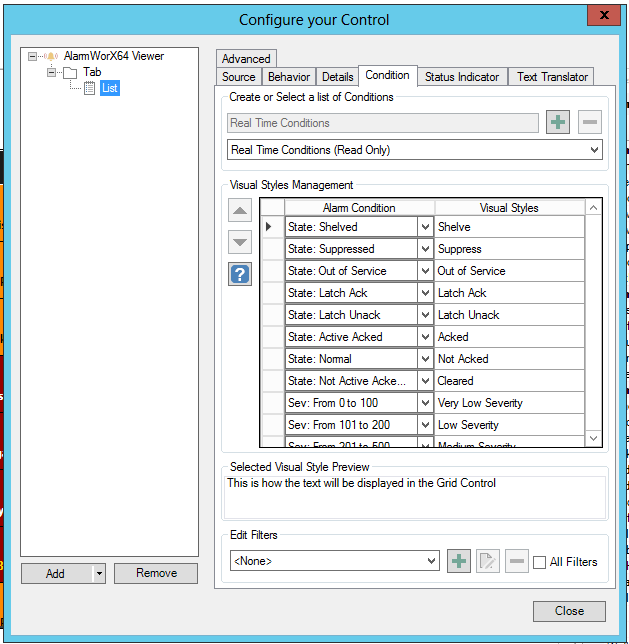Switch to the Status Indicator tab
Viewport: 629px width, 644px height.
(x=461, y=77)
